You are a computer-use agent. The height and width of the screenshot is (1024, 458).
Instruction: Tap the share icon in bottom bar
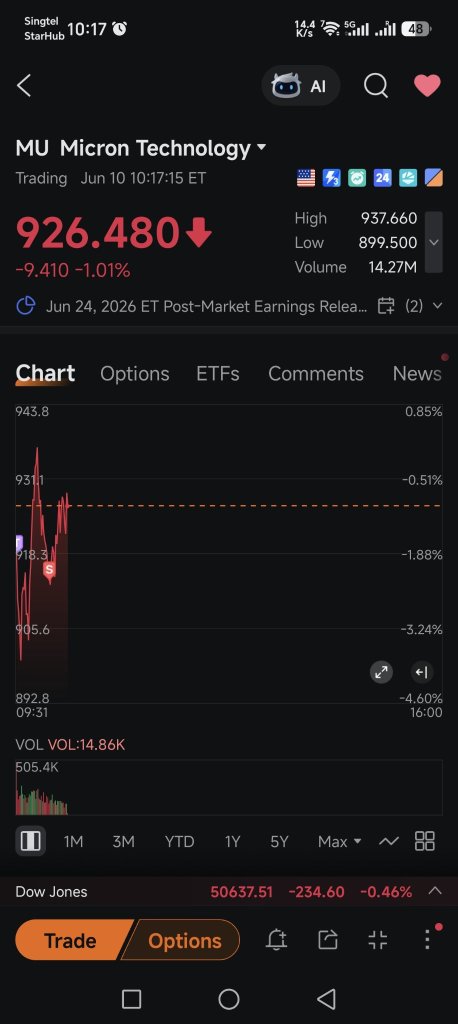(327, 940)
